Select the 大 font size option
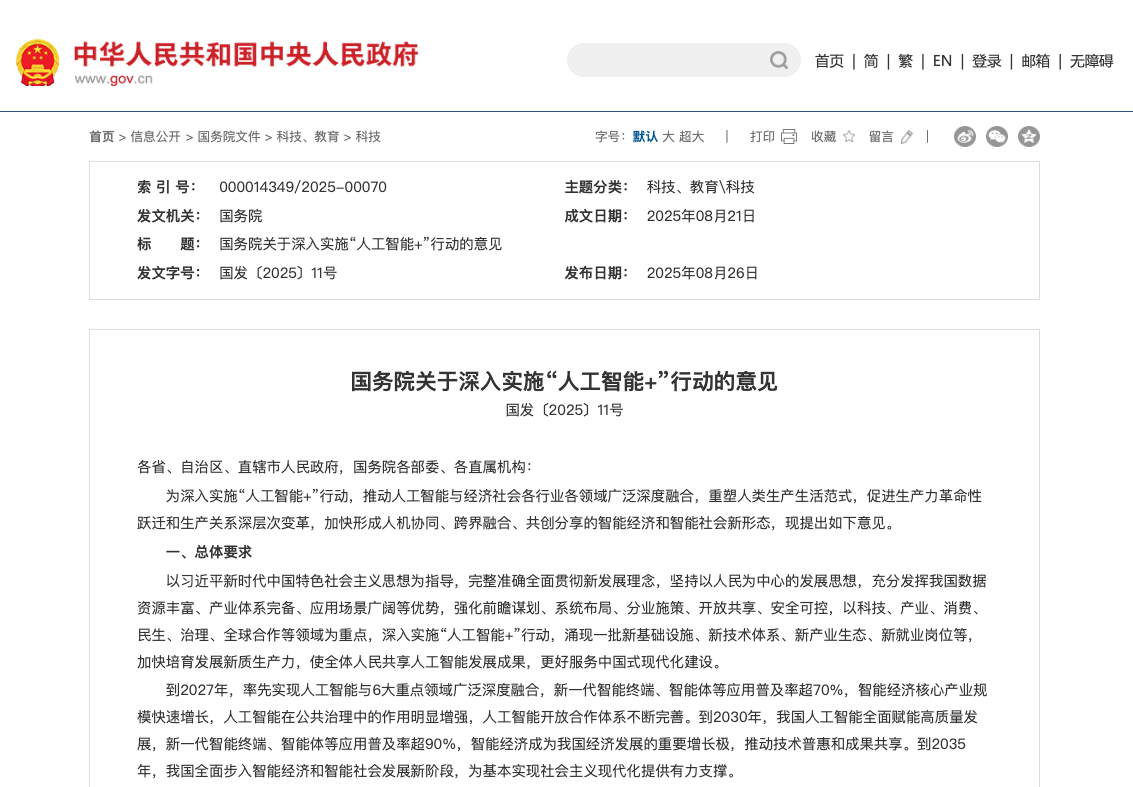Image resolution: width=1133 pixels, height=787 pixels. (x=667, y=136)
